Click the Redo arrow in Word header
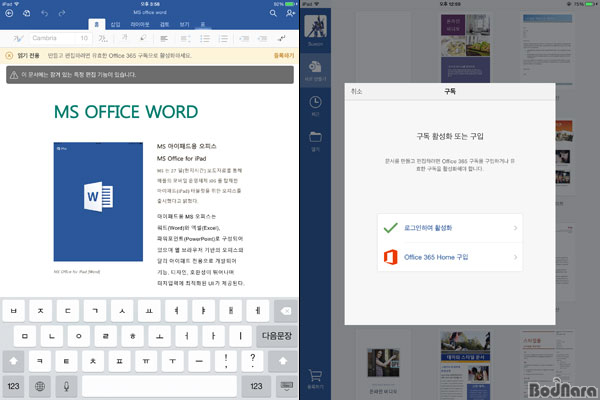The image size is (600, 400). point(62,13)
